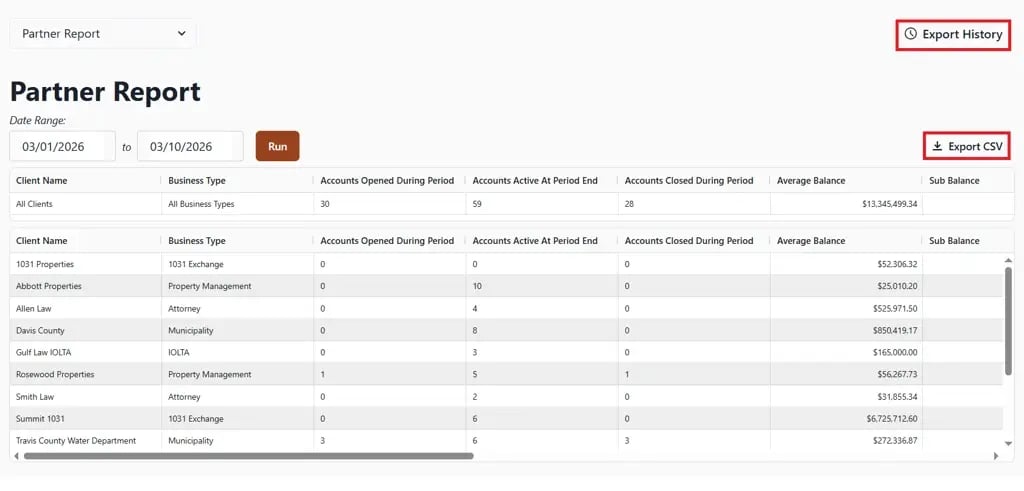Select the Rosewood Properties row

point(55,374)
